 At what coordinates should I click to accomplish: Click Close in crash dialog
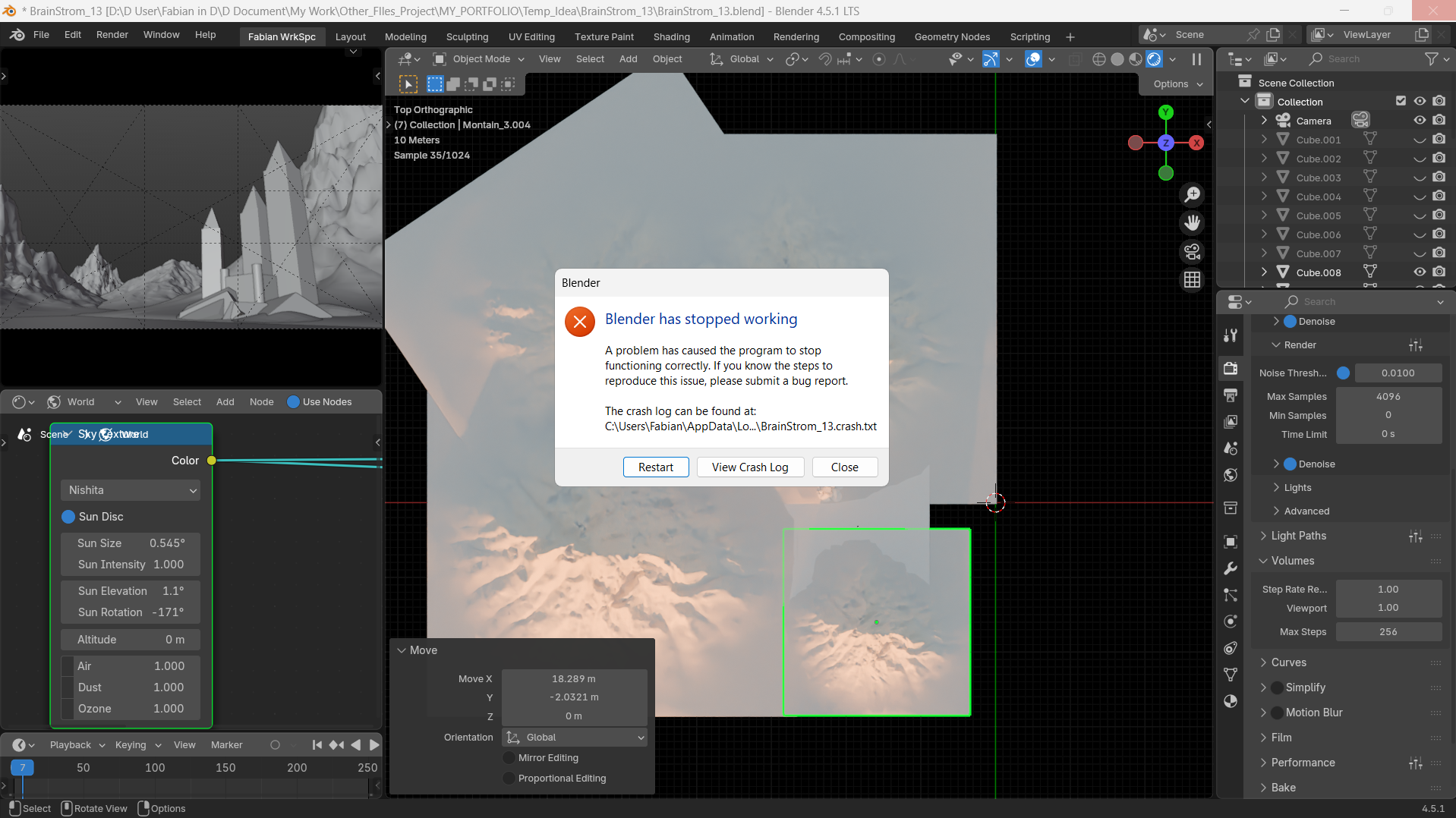point(844,467)
